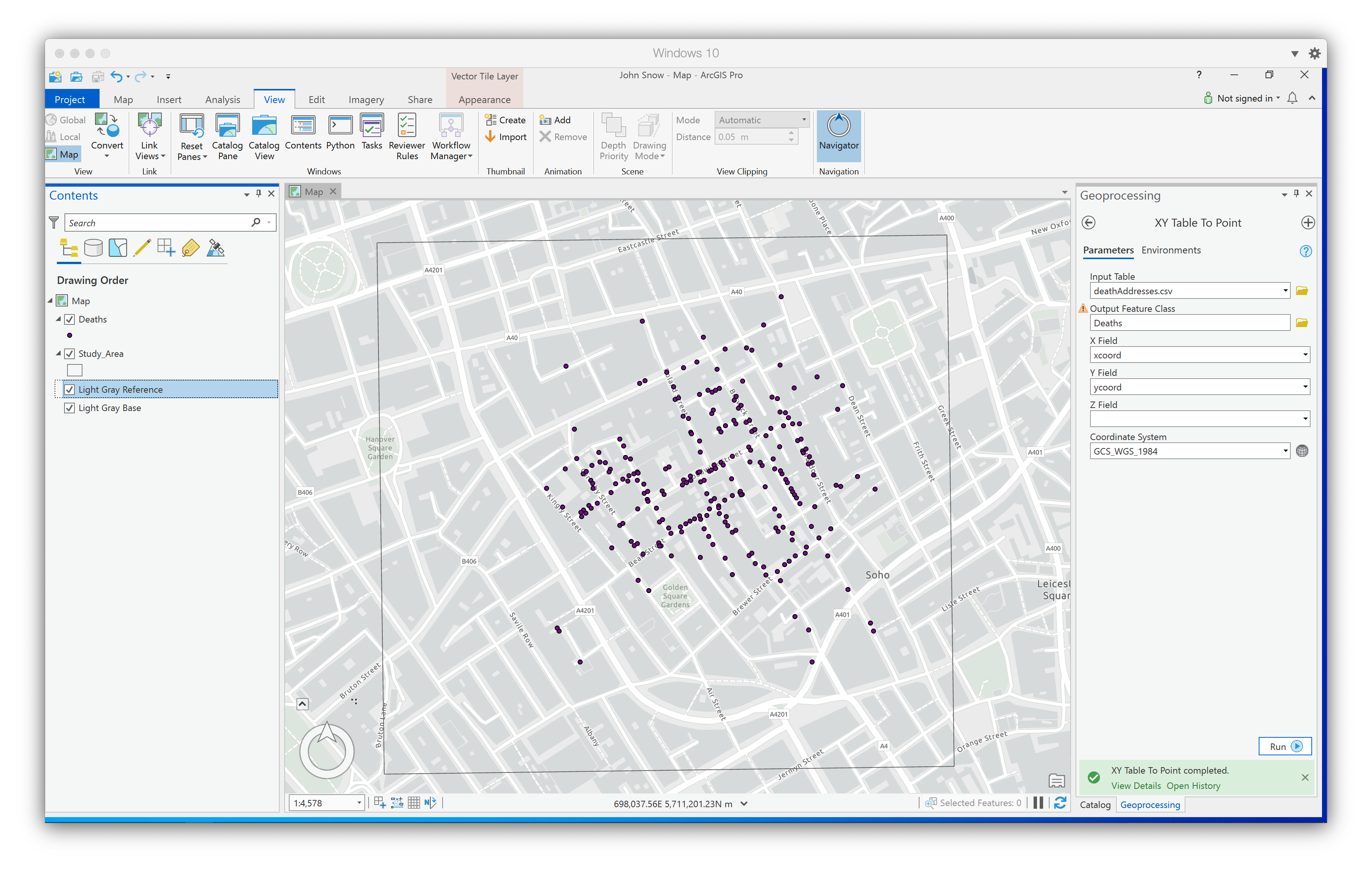Open coordinate system globe picker

(1302, 451)
